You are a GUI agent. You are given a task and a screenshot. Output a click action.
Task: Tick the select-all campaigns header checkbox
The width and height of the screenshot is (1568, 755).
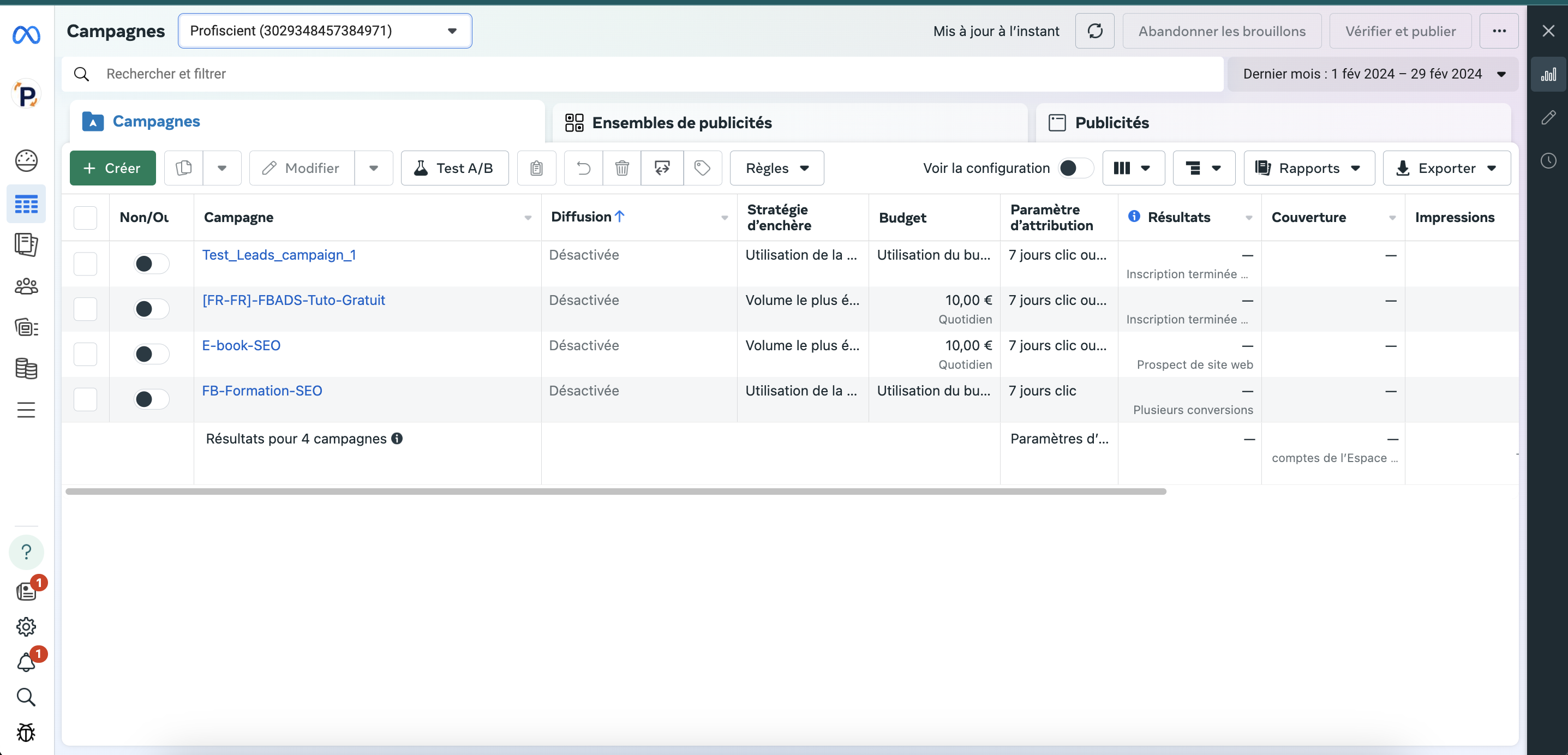coord(85,217)
